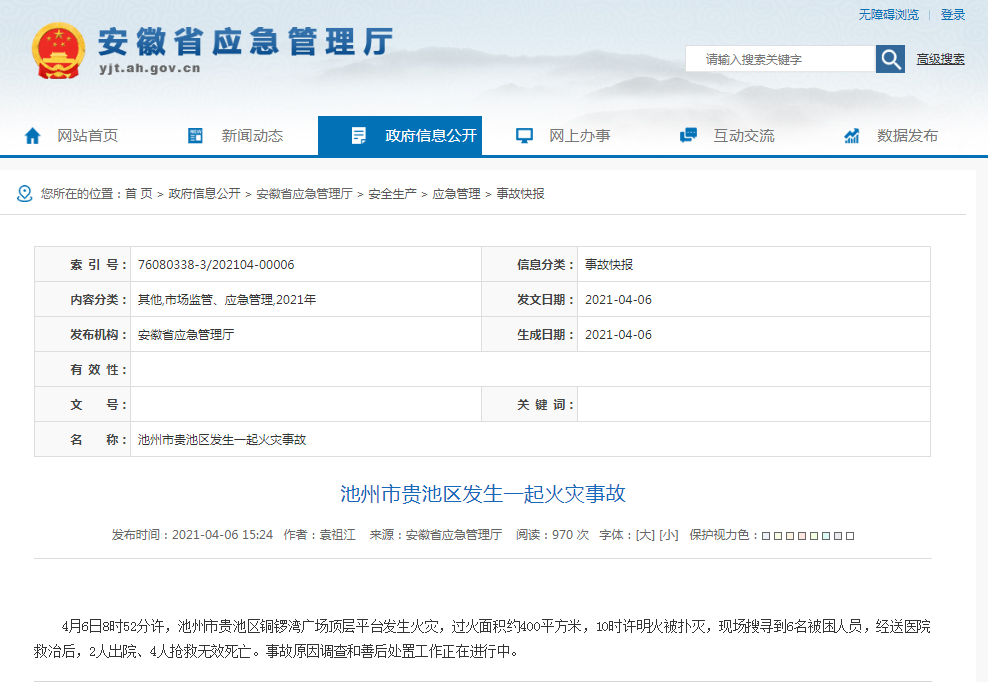
Task: Focus the 请输入搜索关键字 search field
Action: [x=781, y=59]
